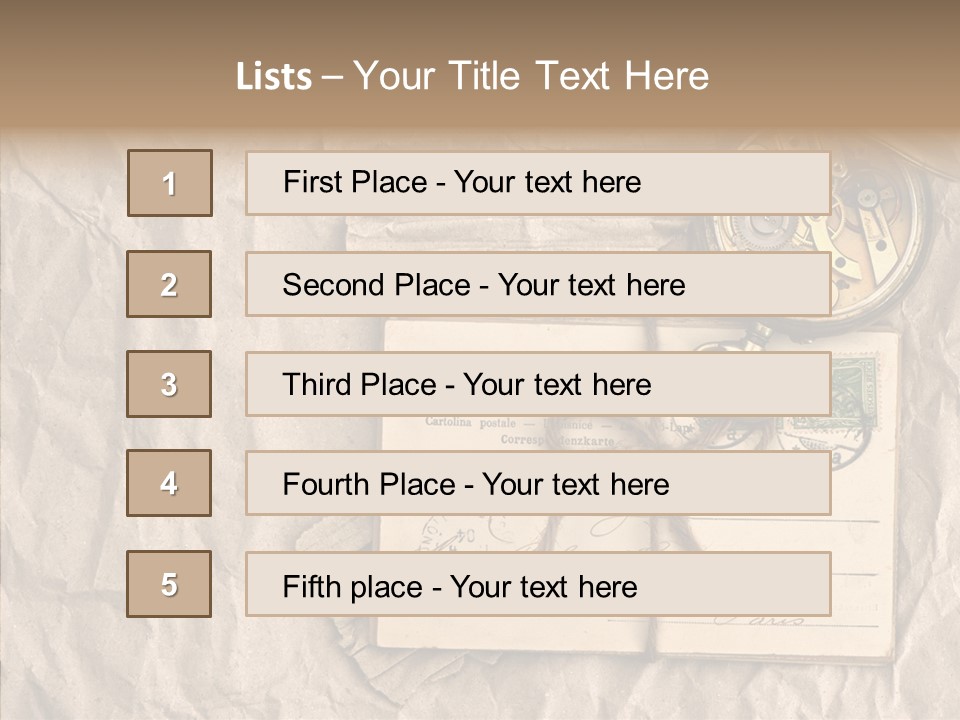Click the number 5 box
The image size is (960, 720).
point(169,584)
